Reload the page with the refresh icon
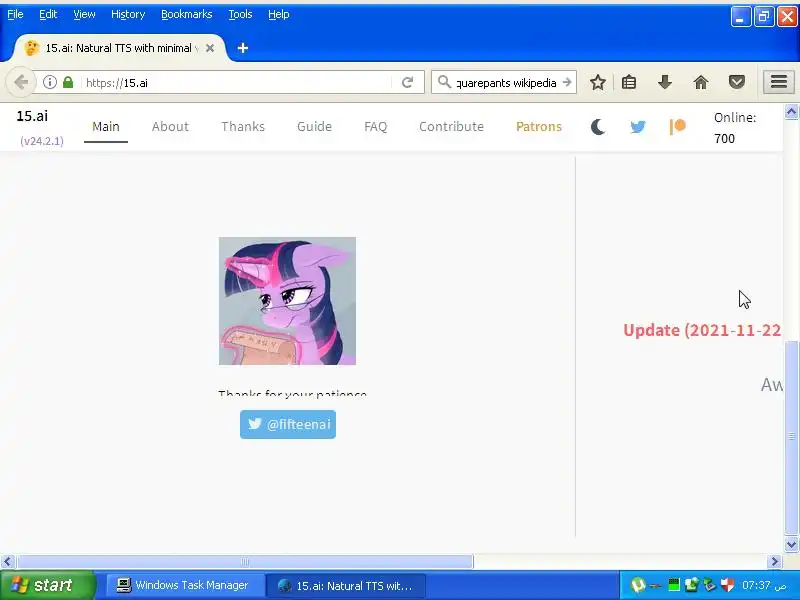The image size is (800, 600). (x=407, y=82)
